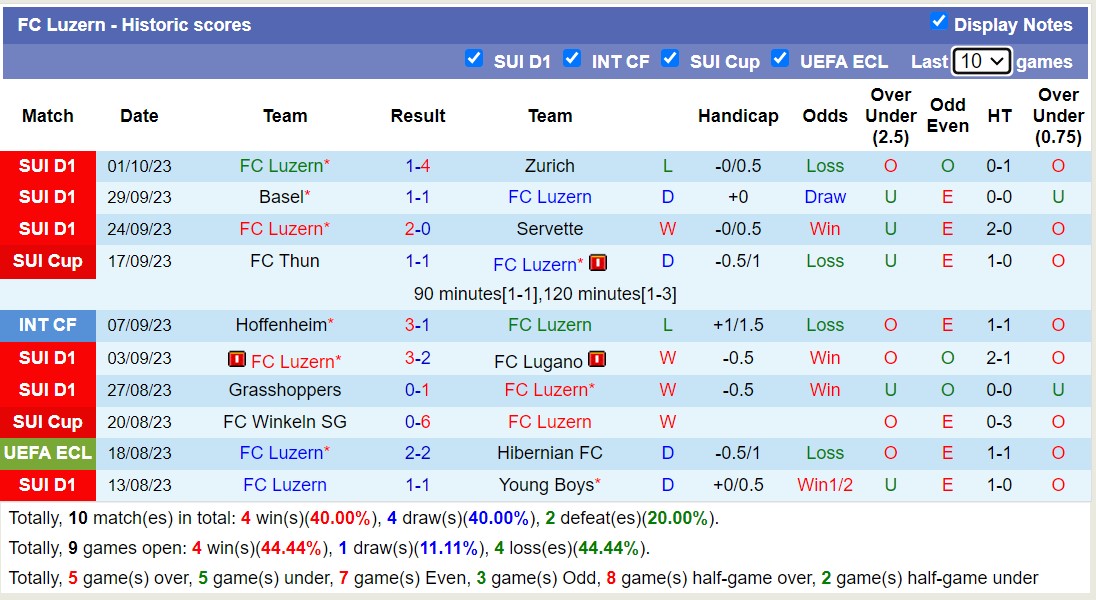Click the SUI Cup badge for 17/09/23 match
Viewport: 1096px width, 600px height.
[48, 262]
